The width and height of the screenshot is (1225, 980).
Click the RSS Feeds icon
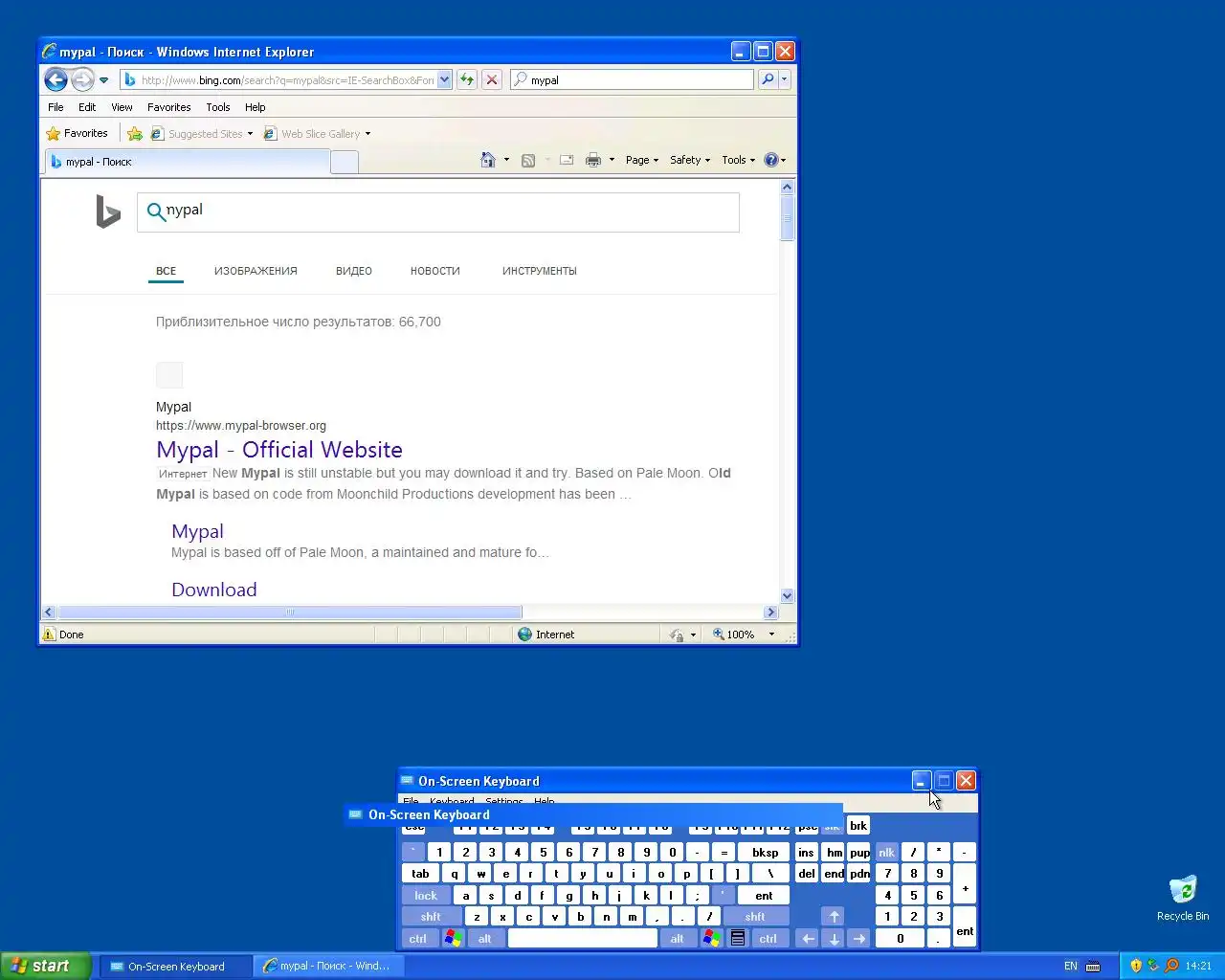click(528, 160)
